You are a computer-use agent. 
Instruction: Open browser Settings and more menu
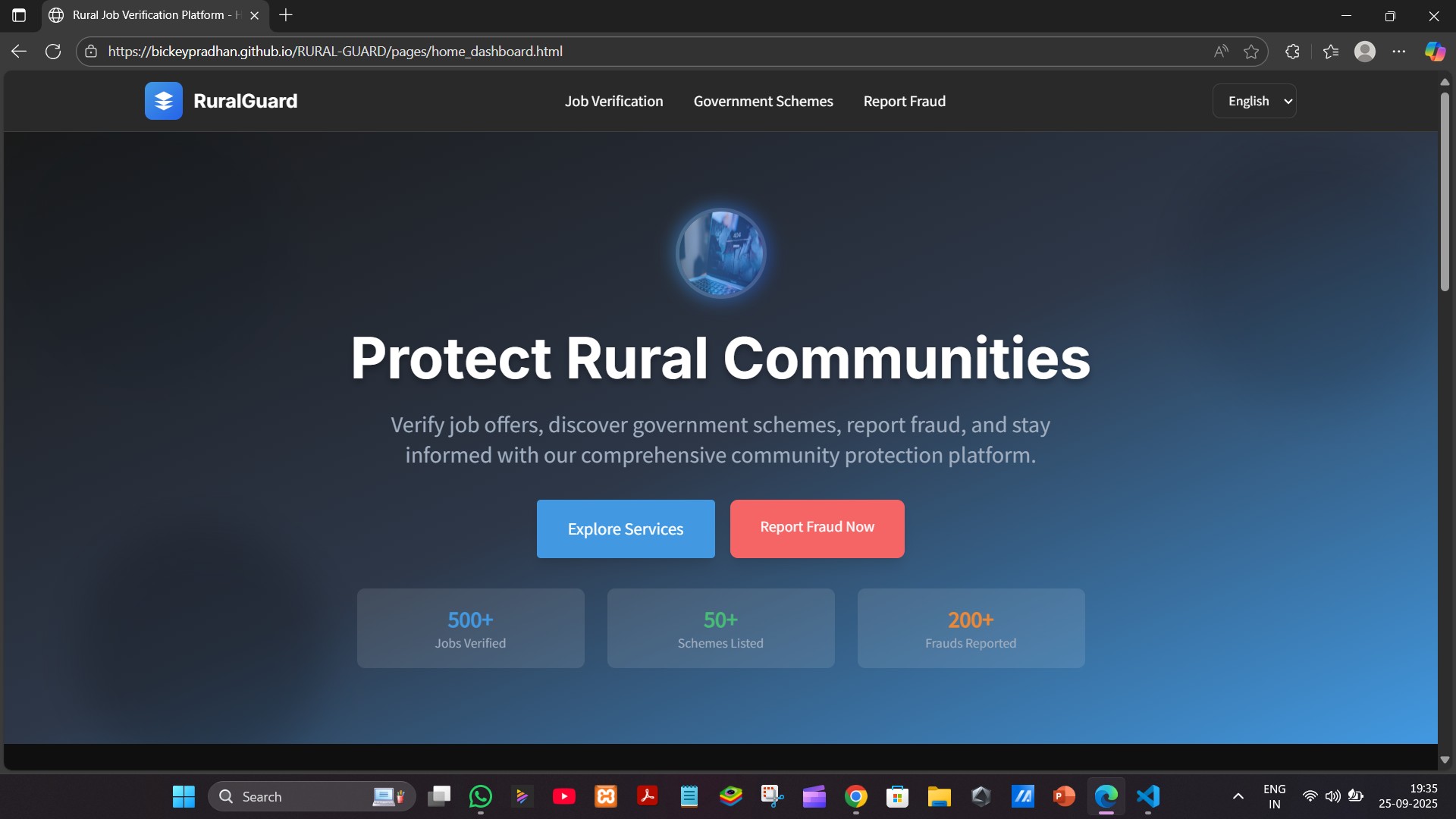[1399, 52]
